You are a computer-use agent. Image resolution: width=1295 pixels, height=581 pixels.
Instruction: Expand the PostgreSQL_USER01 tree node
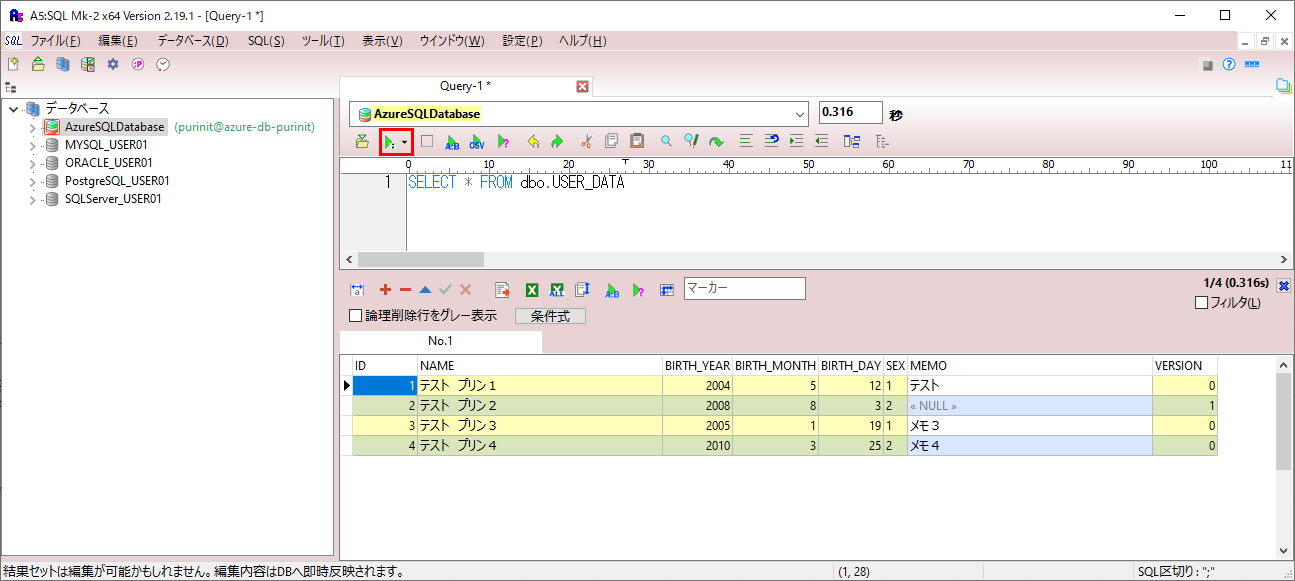point(32,182)
